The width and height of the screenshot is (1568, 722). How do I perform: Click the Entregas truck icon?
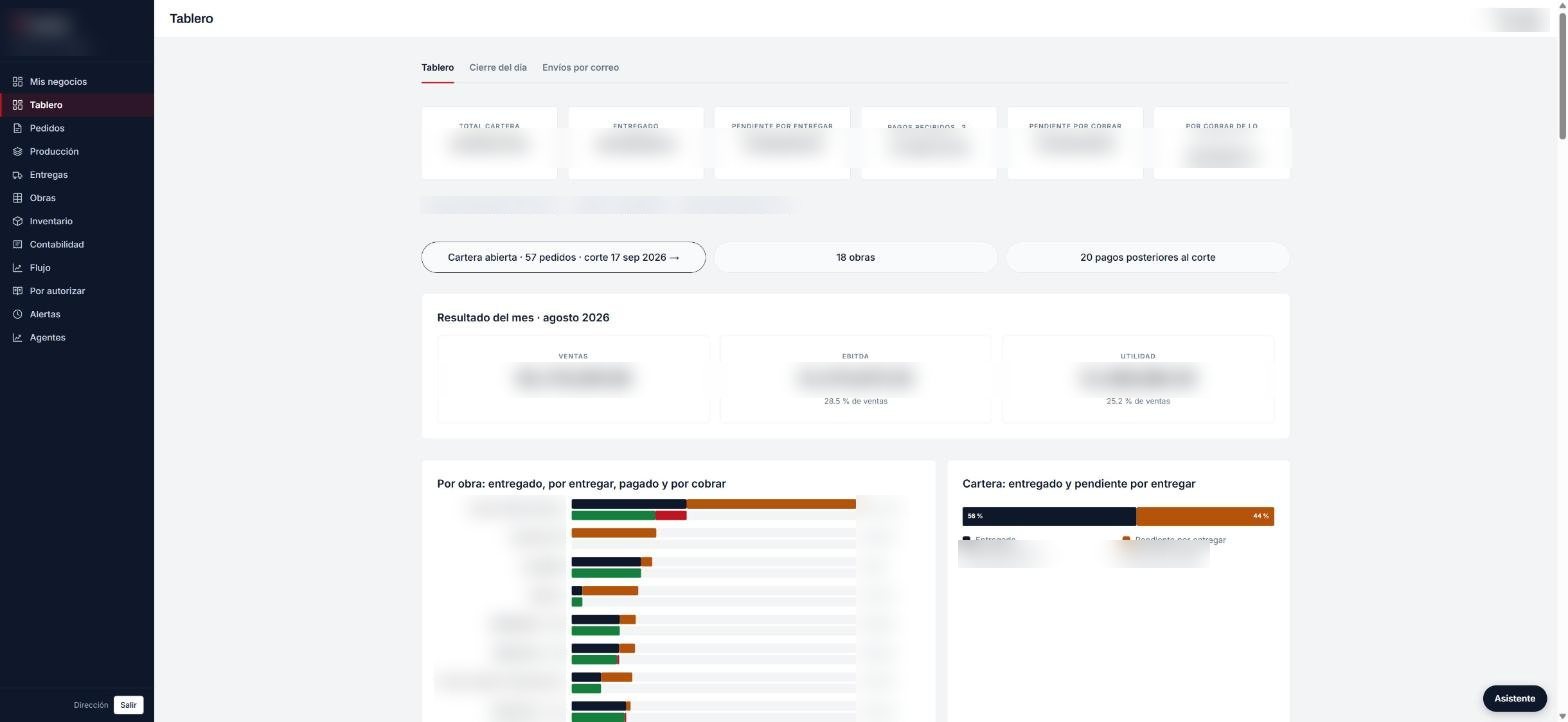tap(17, 175)
